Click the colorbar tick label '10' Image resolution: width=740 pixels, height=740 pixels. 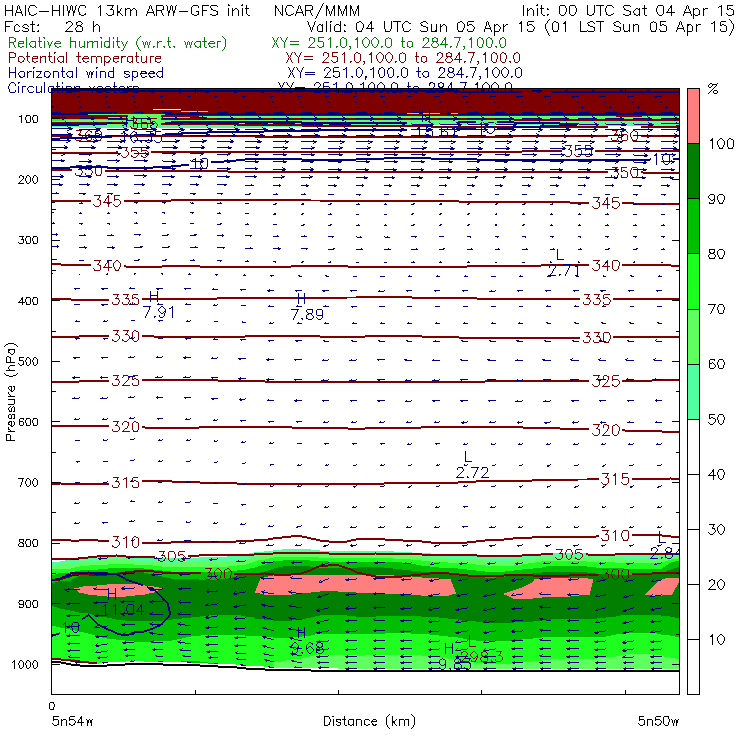click(716, 639)
